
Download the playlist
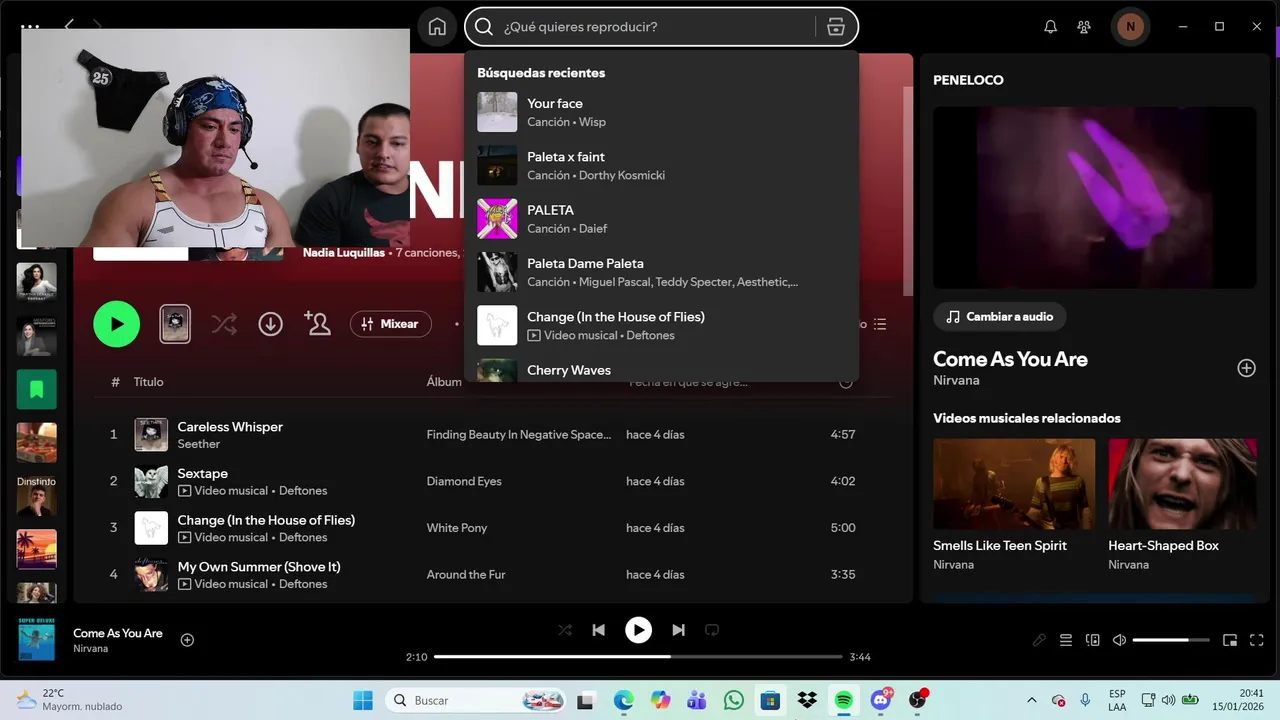270,324
